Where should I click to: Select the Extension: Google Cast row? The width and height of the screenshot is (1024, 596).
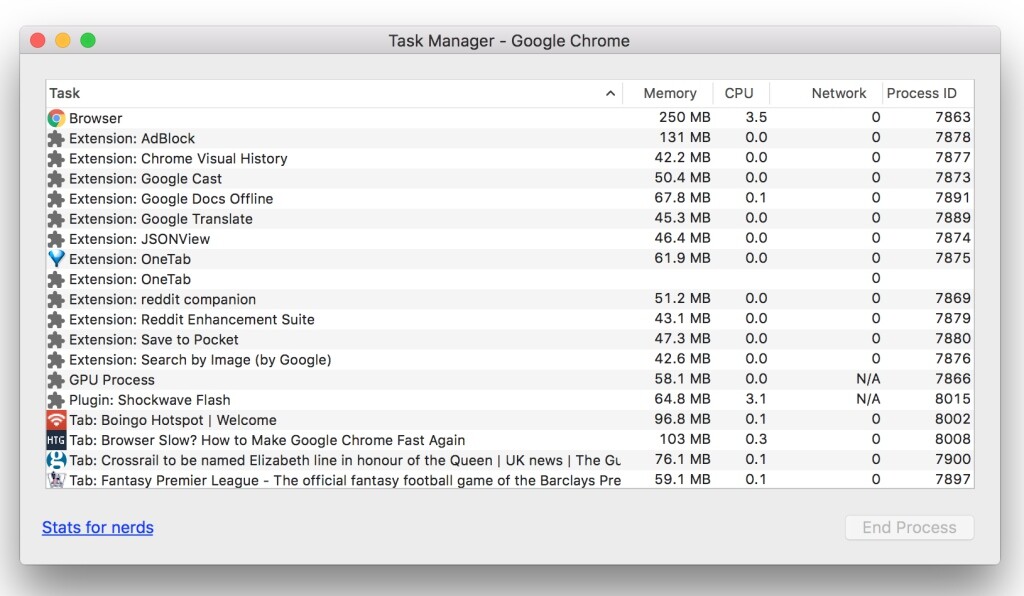pos(509,179)
